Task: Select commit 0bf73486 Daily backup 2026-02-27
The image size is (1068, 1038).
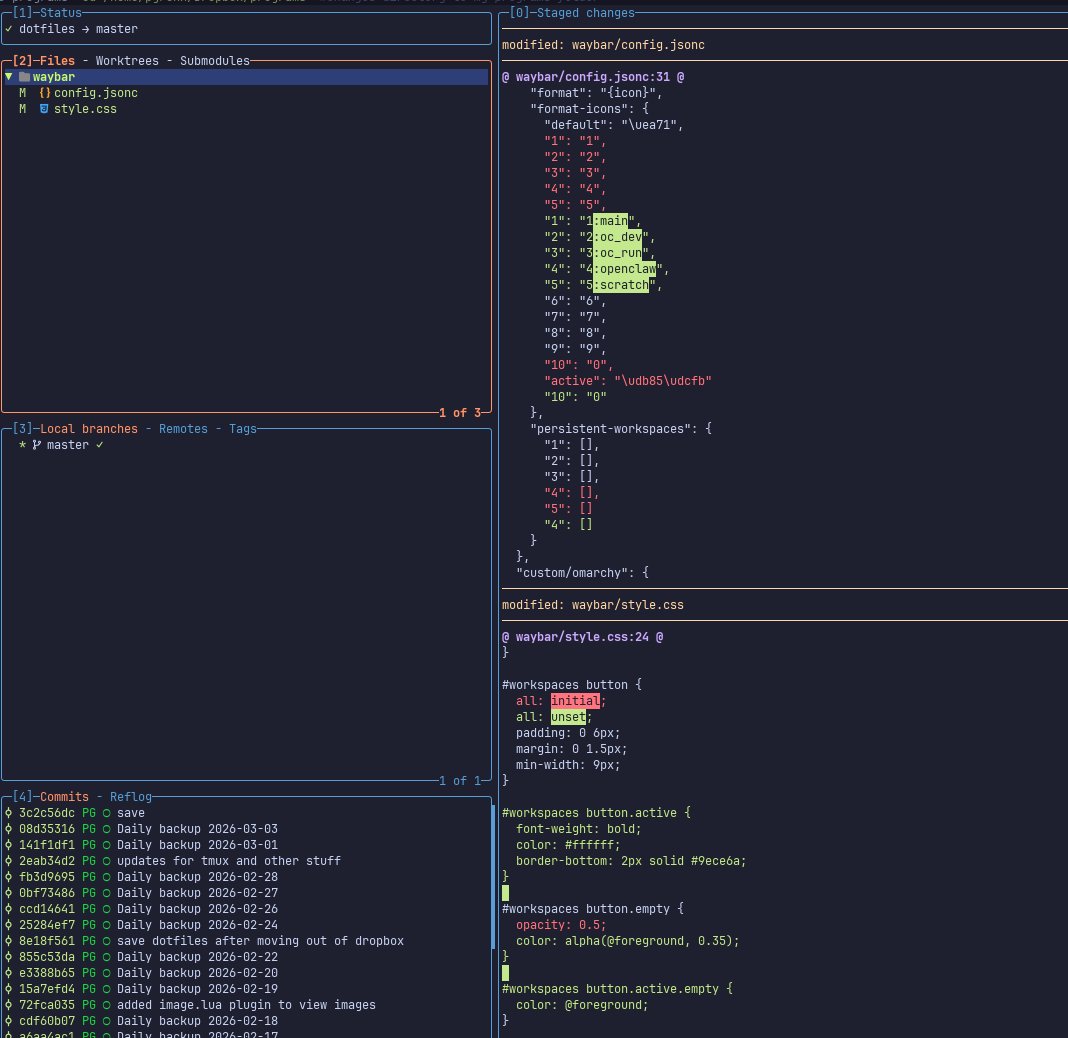Action: (246, 894)
